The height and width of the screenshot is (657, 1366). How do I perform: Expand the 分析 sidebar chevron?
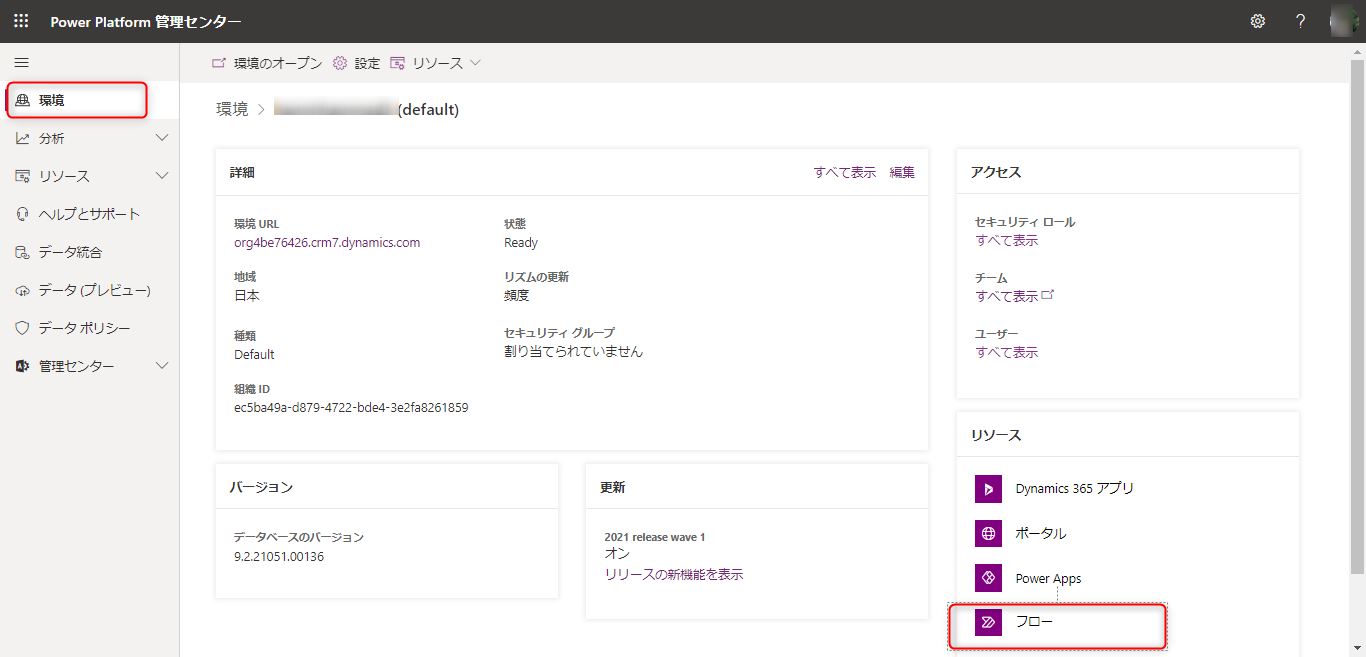(163, 138)
